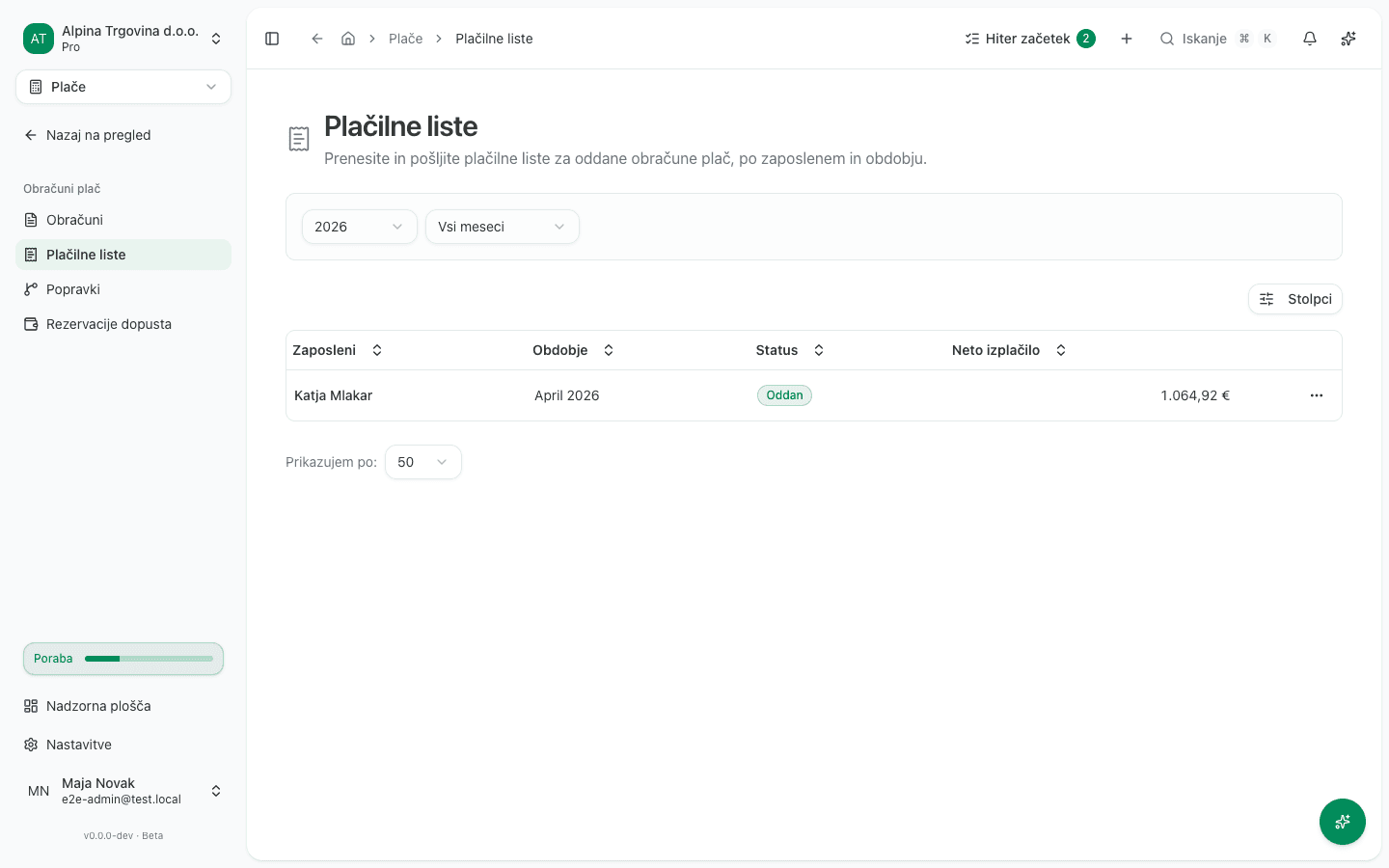Screen dimensions: 1389x868
Task: Go back with the arrow icon
Action: click(x=316, y=39)
